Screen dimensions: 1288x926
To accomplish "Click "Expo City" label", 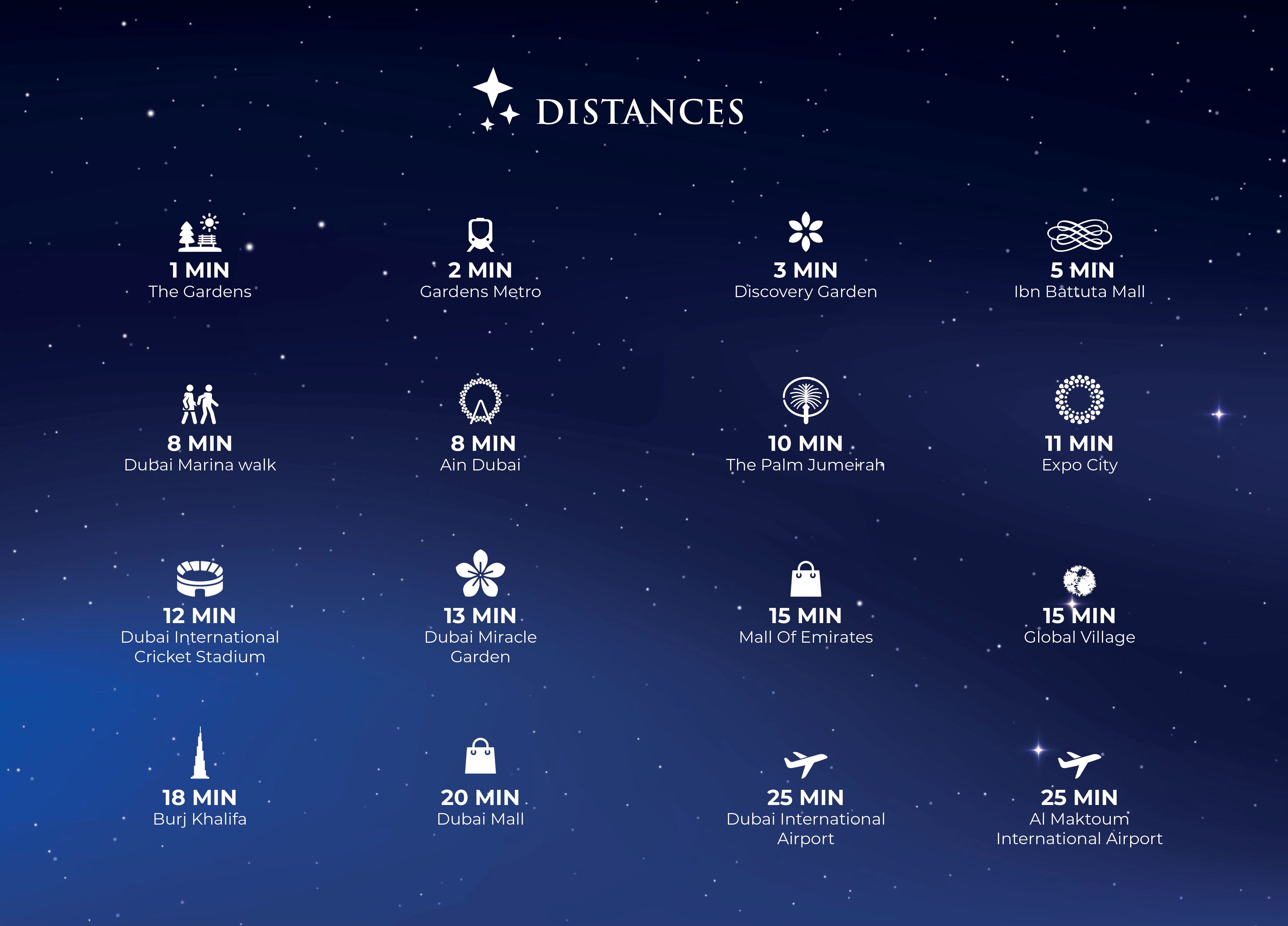I will 1080,465.
